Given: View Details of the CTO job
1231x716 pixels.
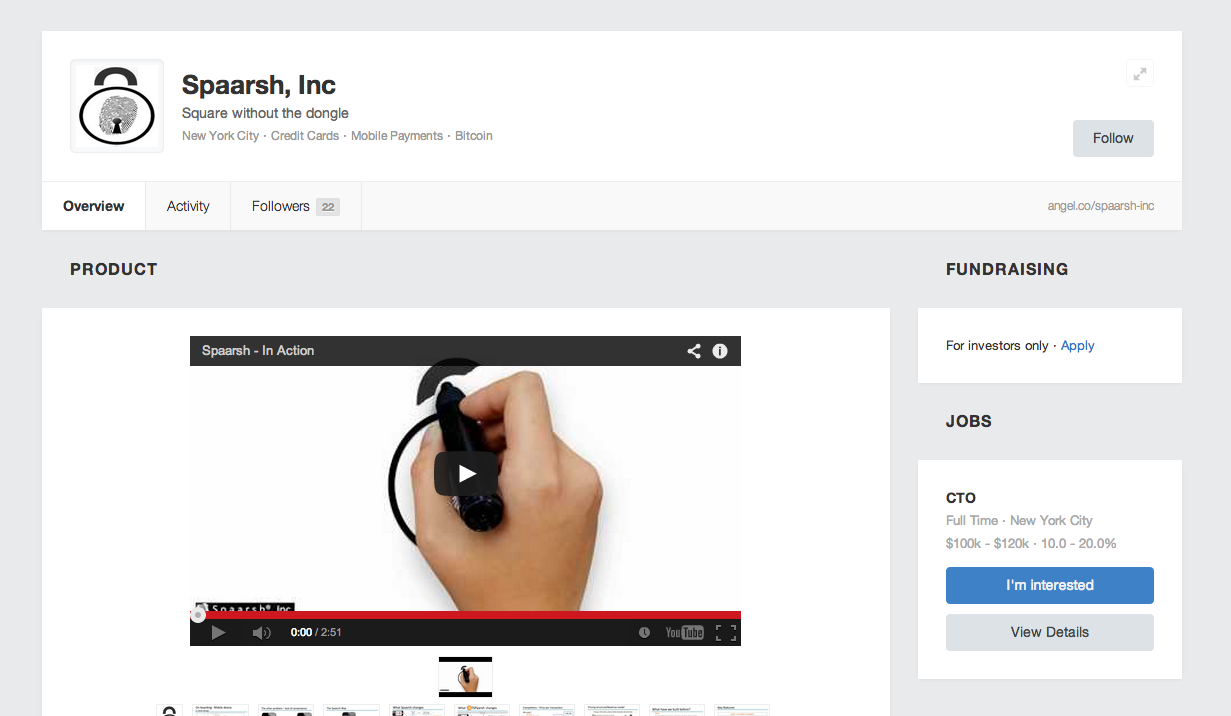Looking at the screenshot, I should tap(1049, 632).
